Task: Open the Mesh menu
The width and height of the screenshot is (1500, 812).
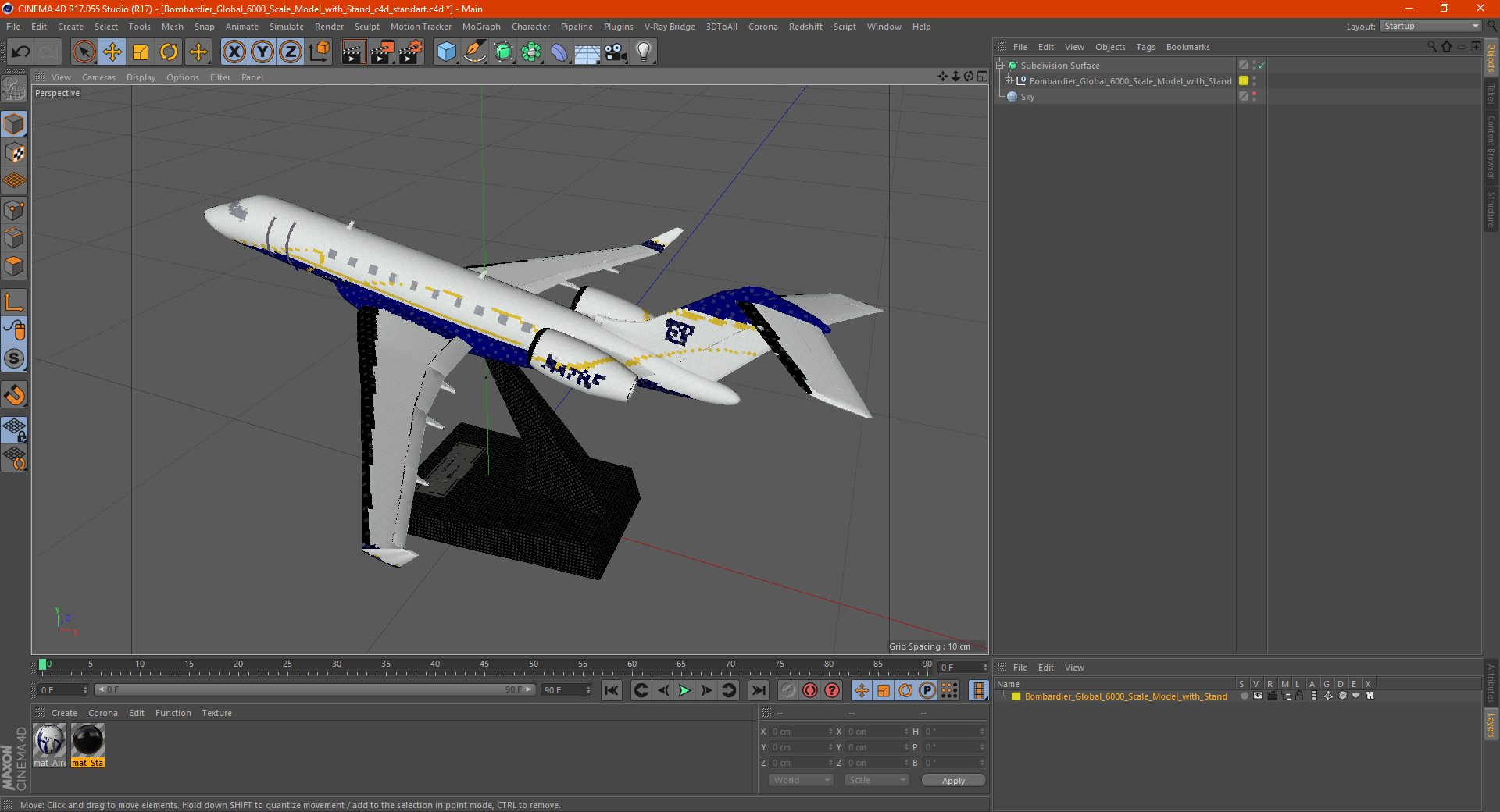Action: (173, 27)
